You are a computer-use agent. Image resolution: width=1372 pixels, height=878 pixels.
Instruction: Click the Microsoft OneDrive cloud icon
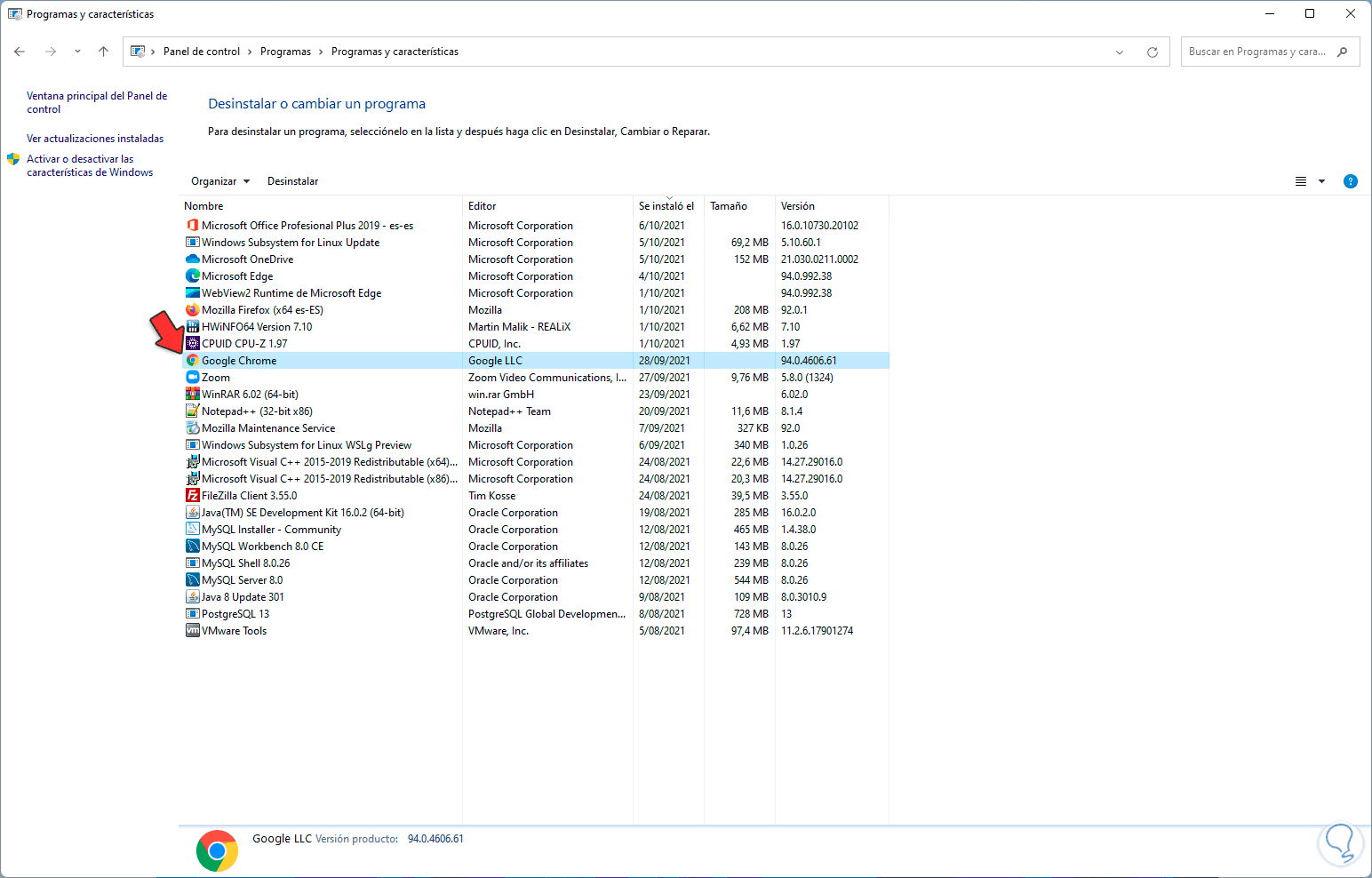tap(192, 259)
